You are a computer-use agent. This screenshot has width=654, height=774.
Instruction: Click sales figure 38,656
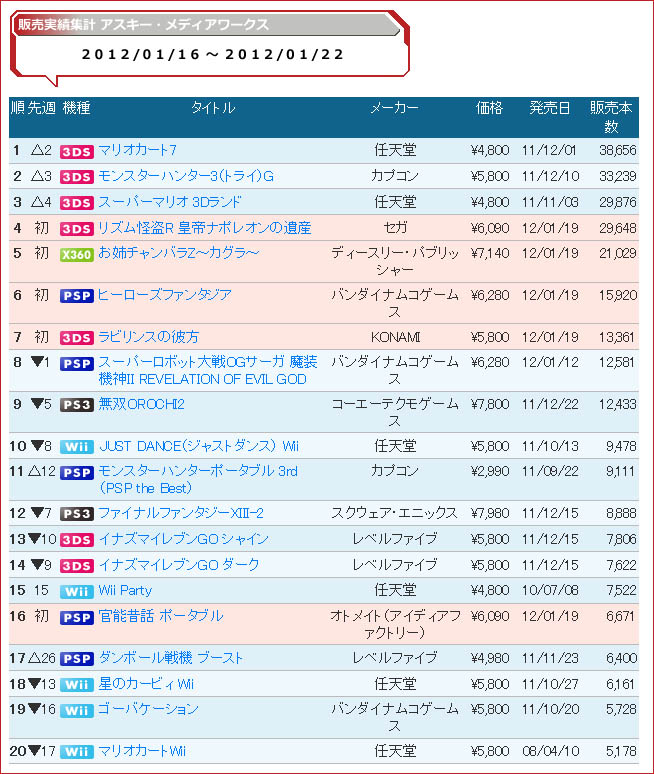(617, 151)
